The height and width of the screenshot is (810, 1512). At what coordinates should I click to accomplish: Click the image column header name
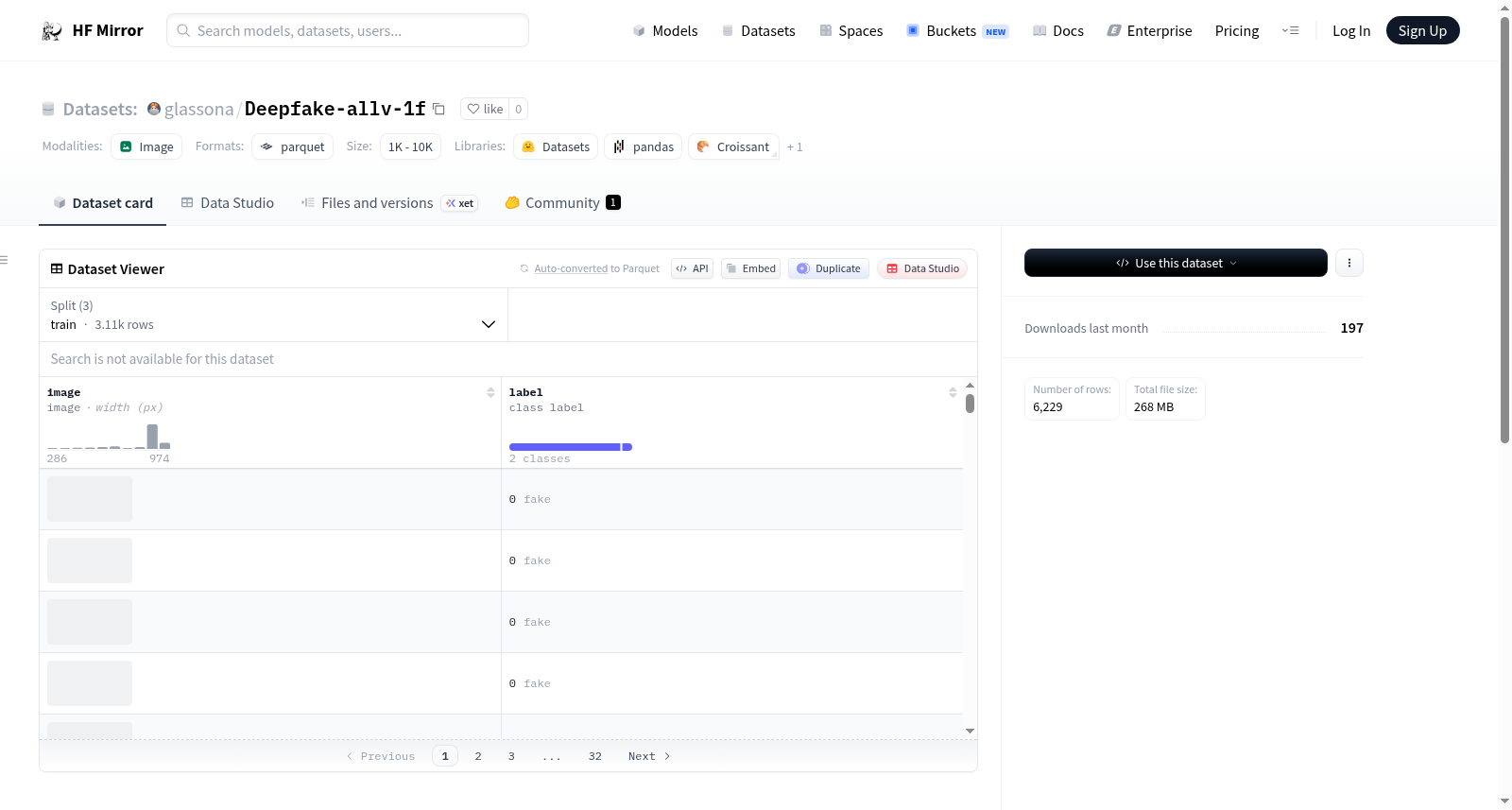point(64,392)
